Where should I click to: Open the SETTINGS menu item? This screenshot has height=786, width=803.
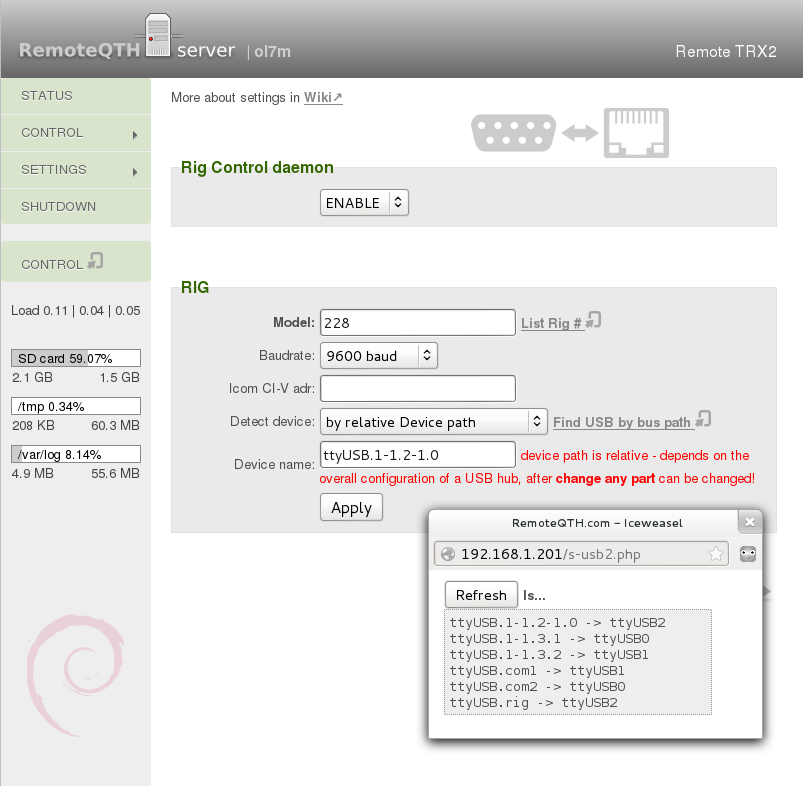[76, 169]
